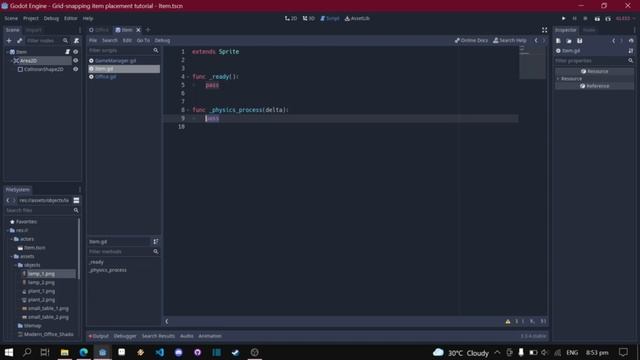640x360 pixels.
Task: Switch to 3D workspace
Action: coord(309,18)
